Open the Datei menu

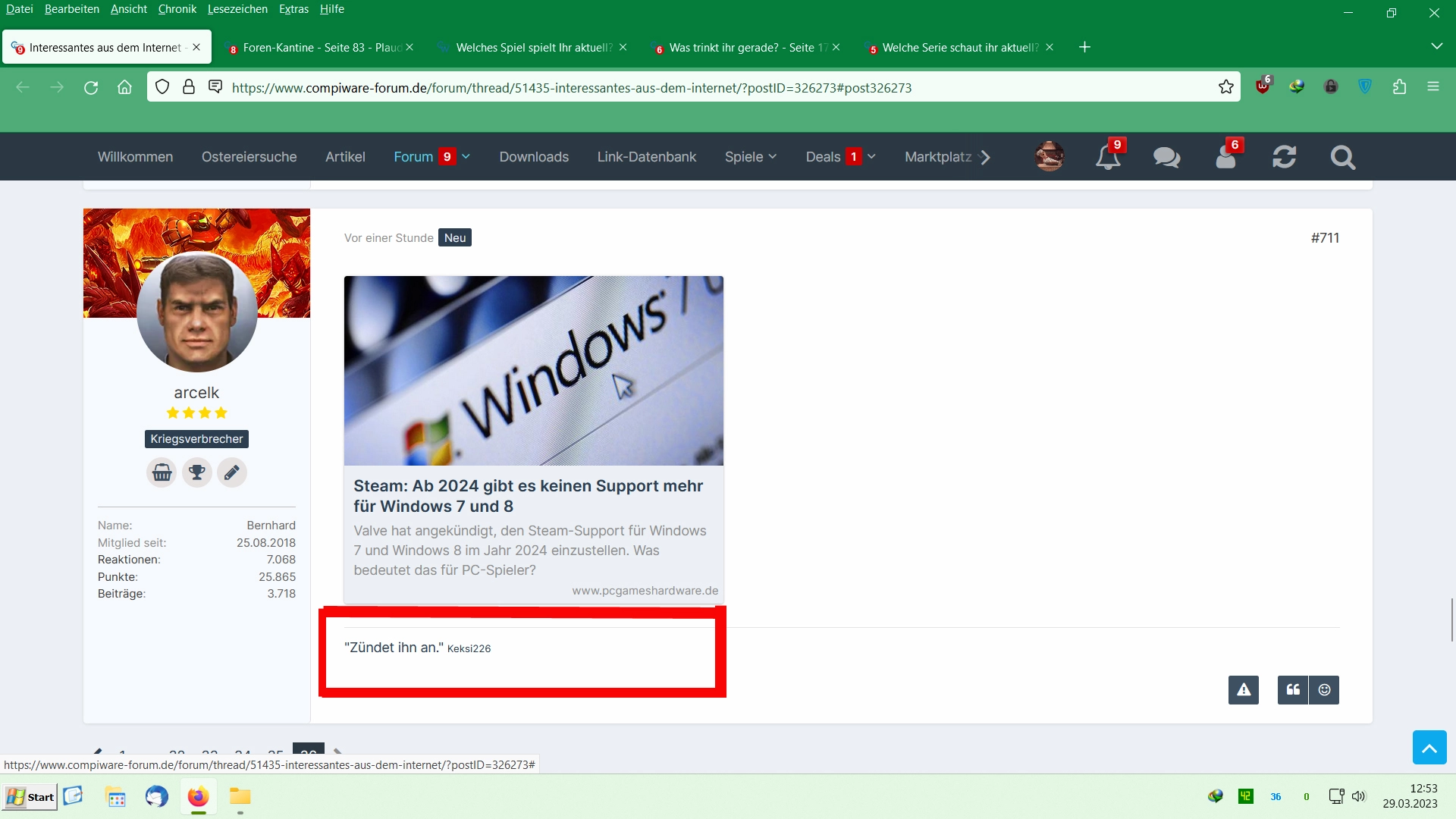tap(20, 9)
